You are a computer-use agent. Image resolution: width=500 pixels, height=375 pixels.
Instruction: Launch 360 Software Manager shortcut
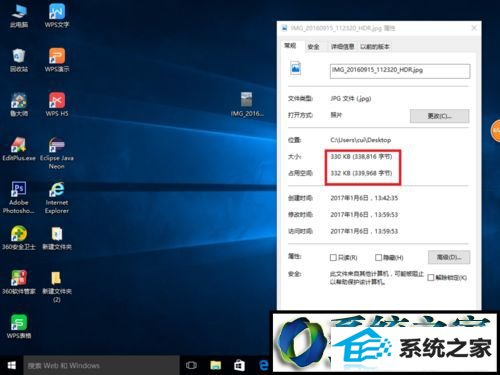pyautogui.click(x=19, y=282)
